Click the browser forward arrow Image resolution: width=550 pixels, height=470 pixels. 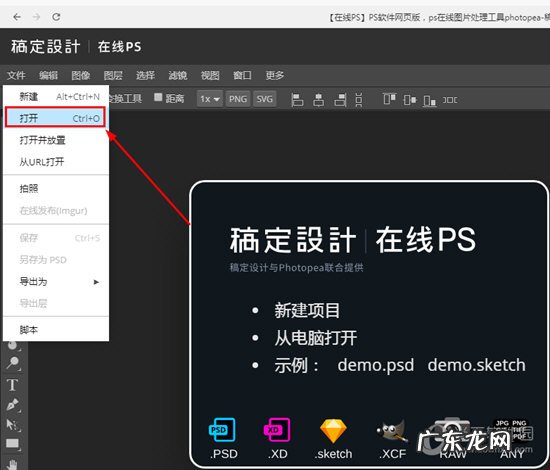click(x=36, y=16)
